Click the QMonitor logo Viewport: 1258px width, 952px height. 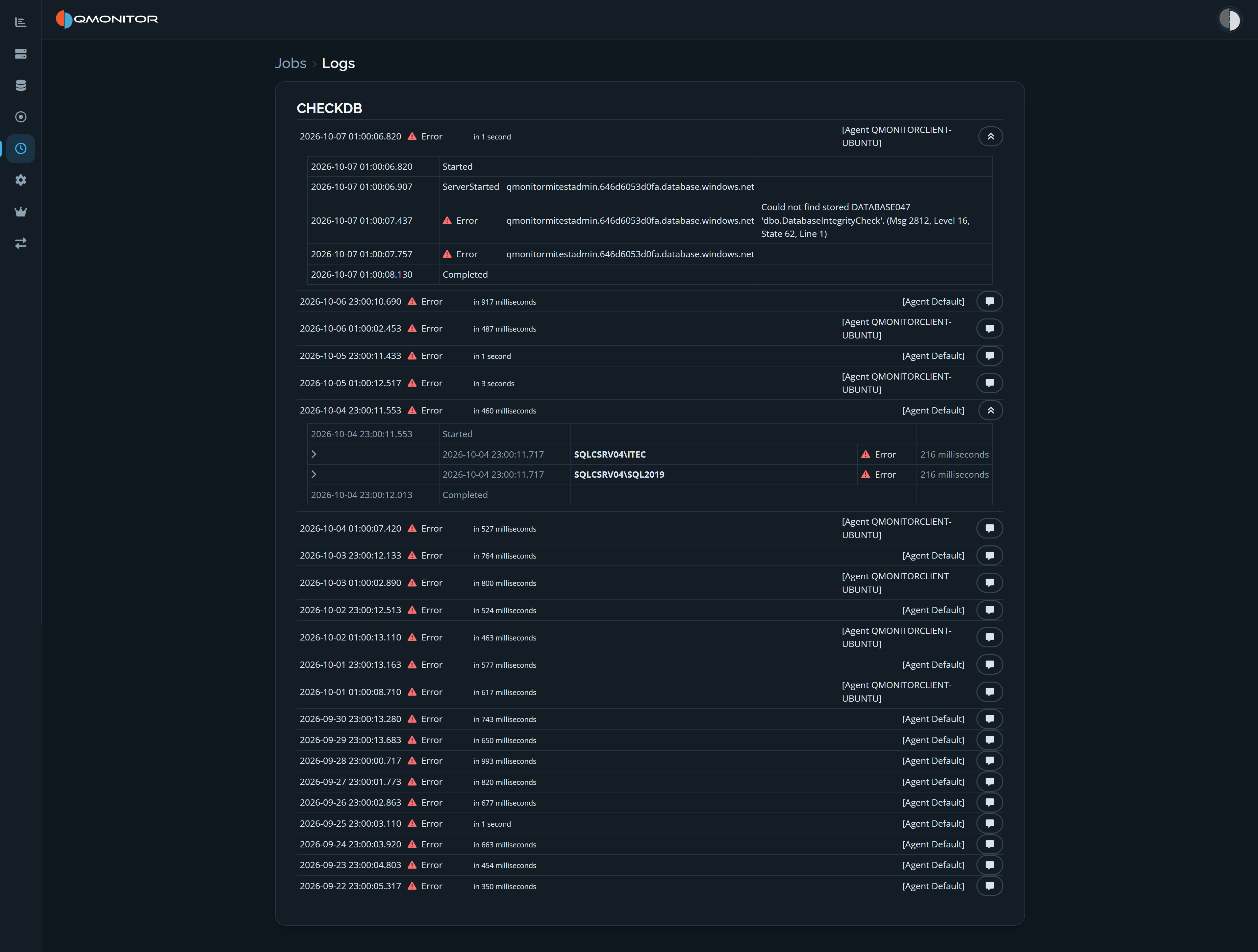click(107, 19)
